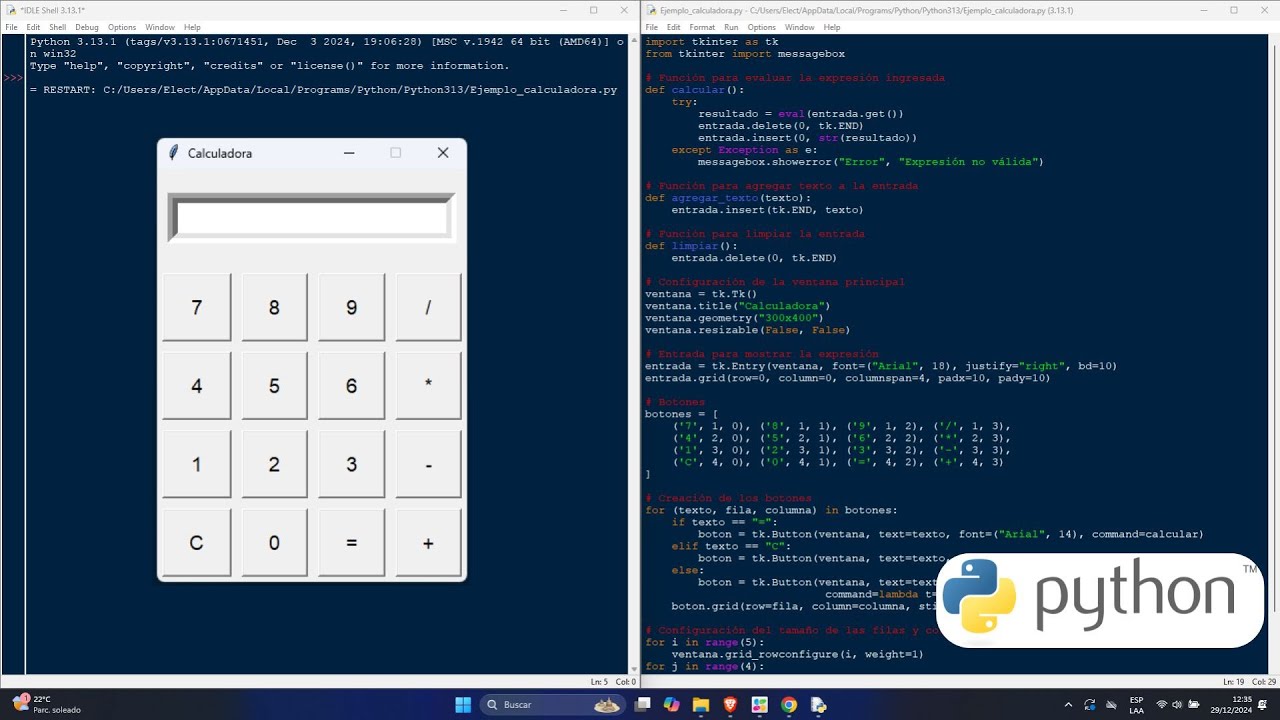Screen dimensions: 1280x720
Task: Click the equals = button in Calculadora
Action: tap(351, 543)
